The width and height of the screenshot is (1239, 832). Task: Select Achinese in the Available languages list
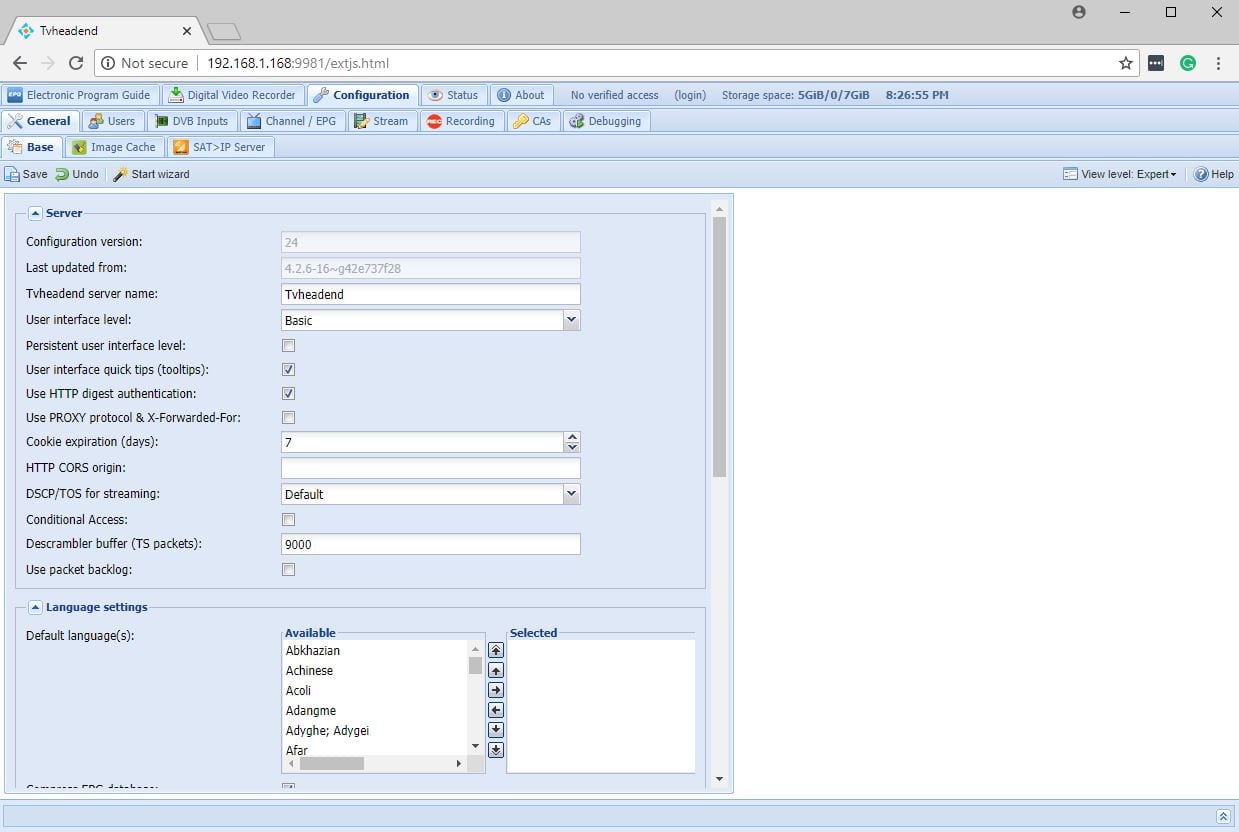(x=310, y=670)
